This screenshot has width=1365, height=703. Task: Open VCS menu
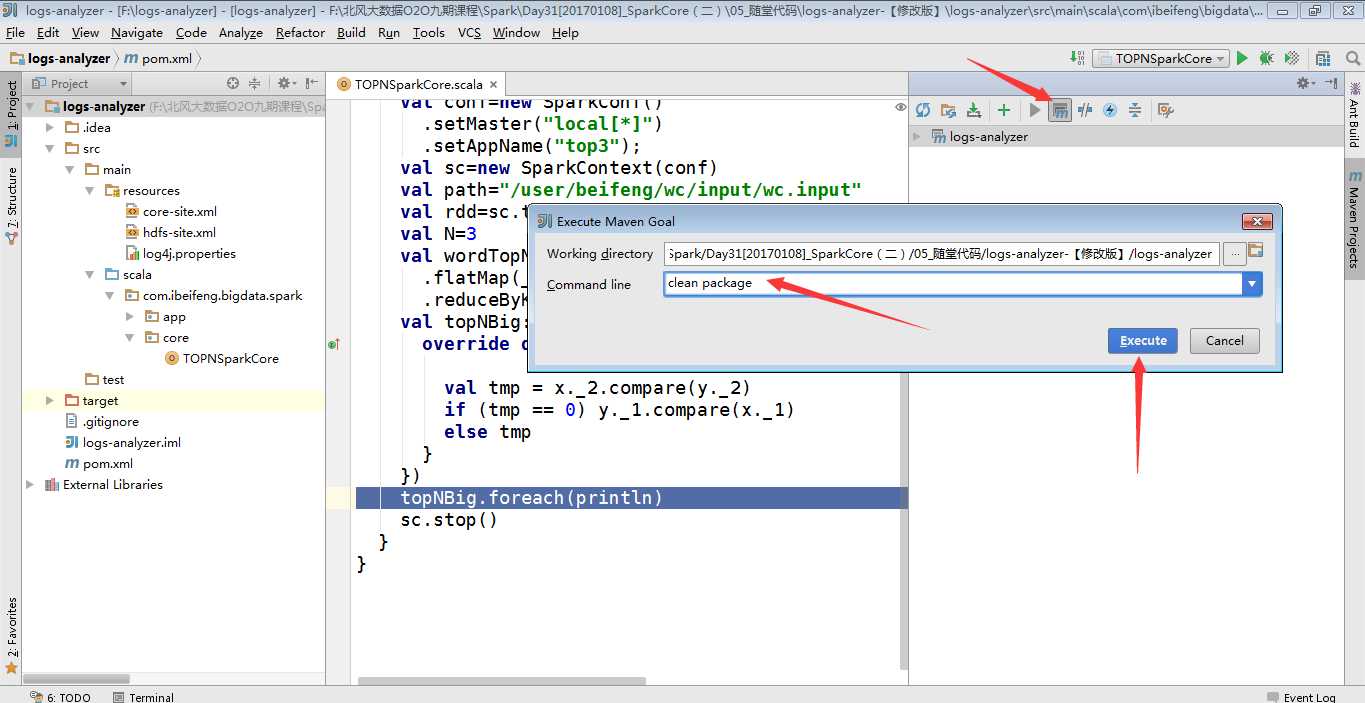click(x=469, y=32)
